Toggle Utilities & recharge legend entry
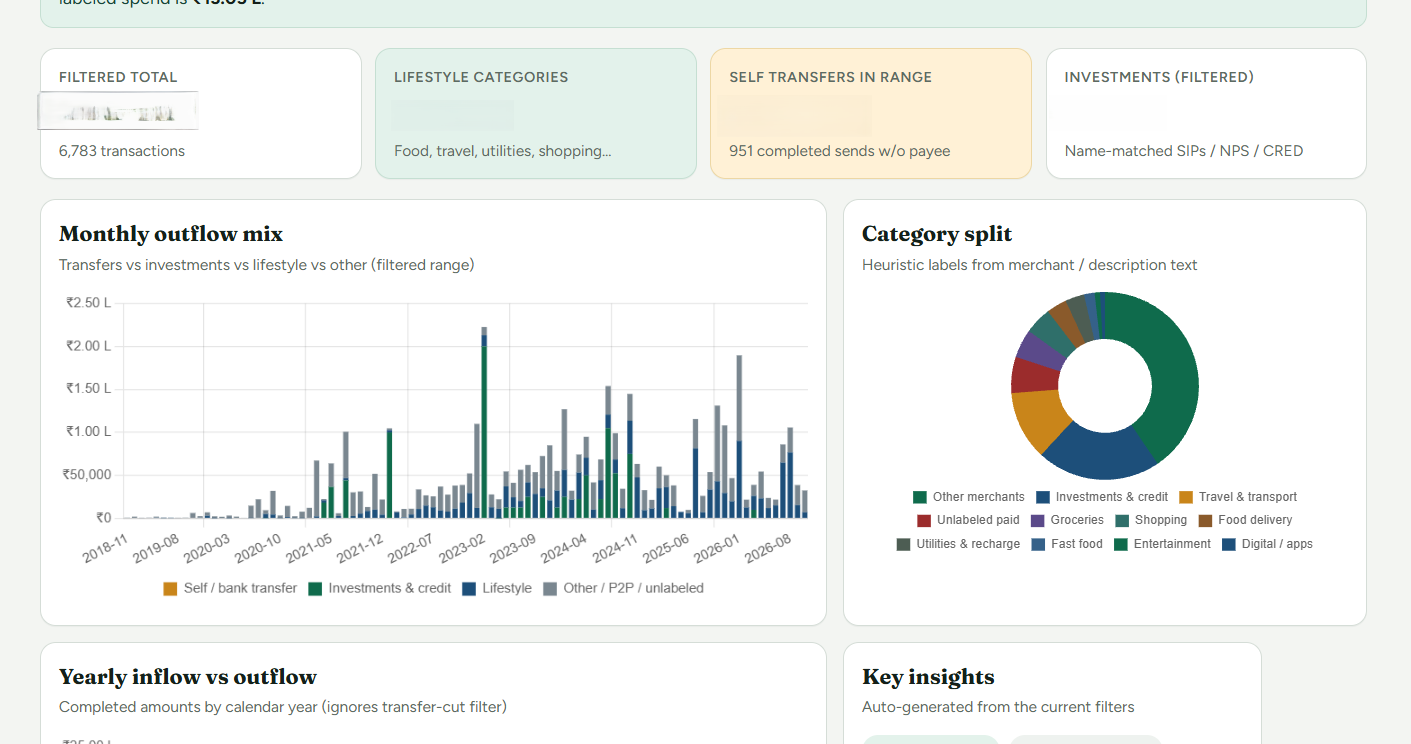The image size is (1411, 744). pyautogui.click(x=958, y=544)
